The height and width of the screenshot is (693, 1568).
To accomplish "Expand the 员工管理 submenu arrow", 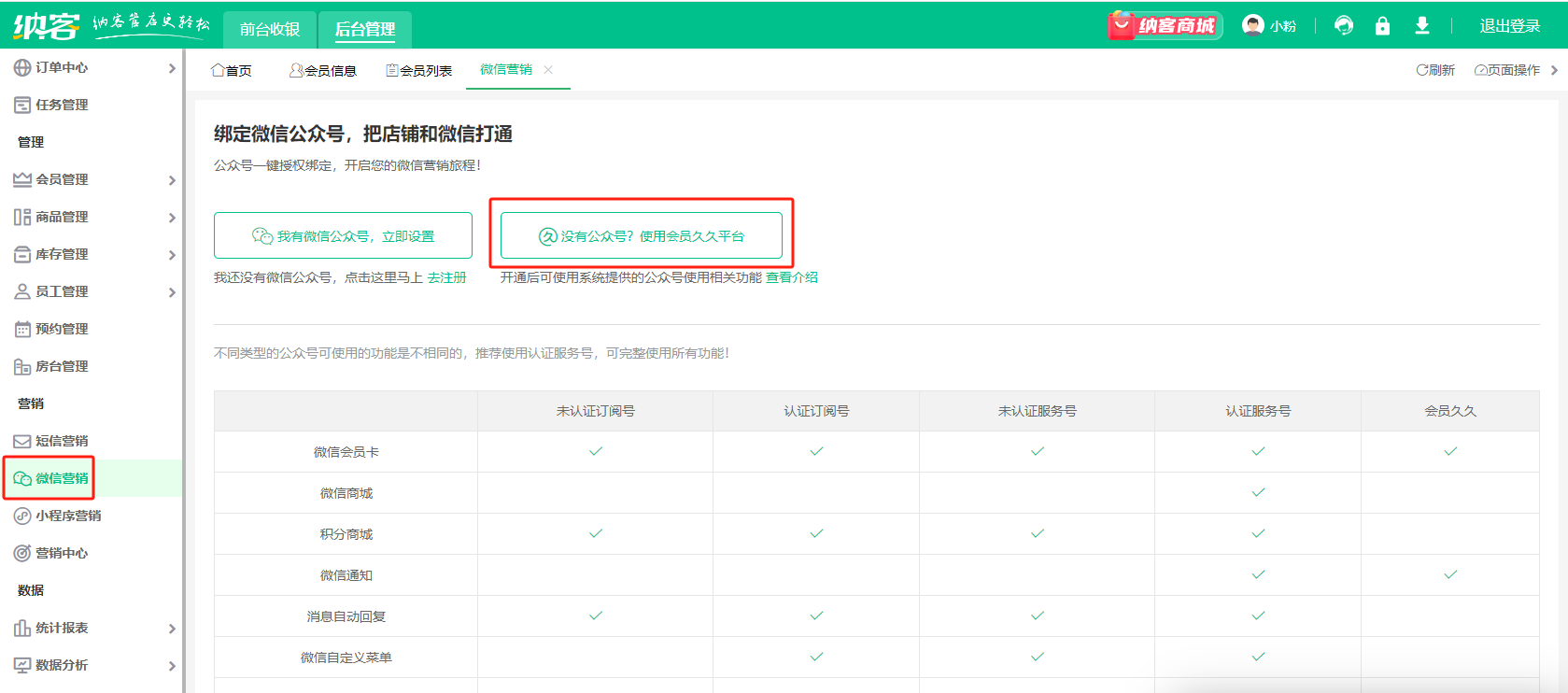I will pos(172,292).
